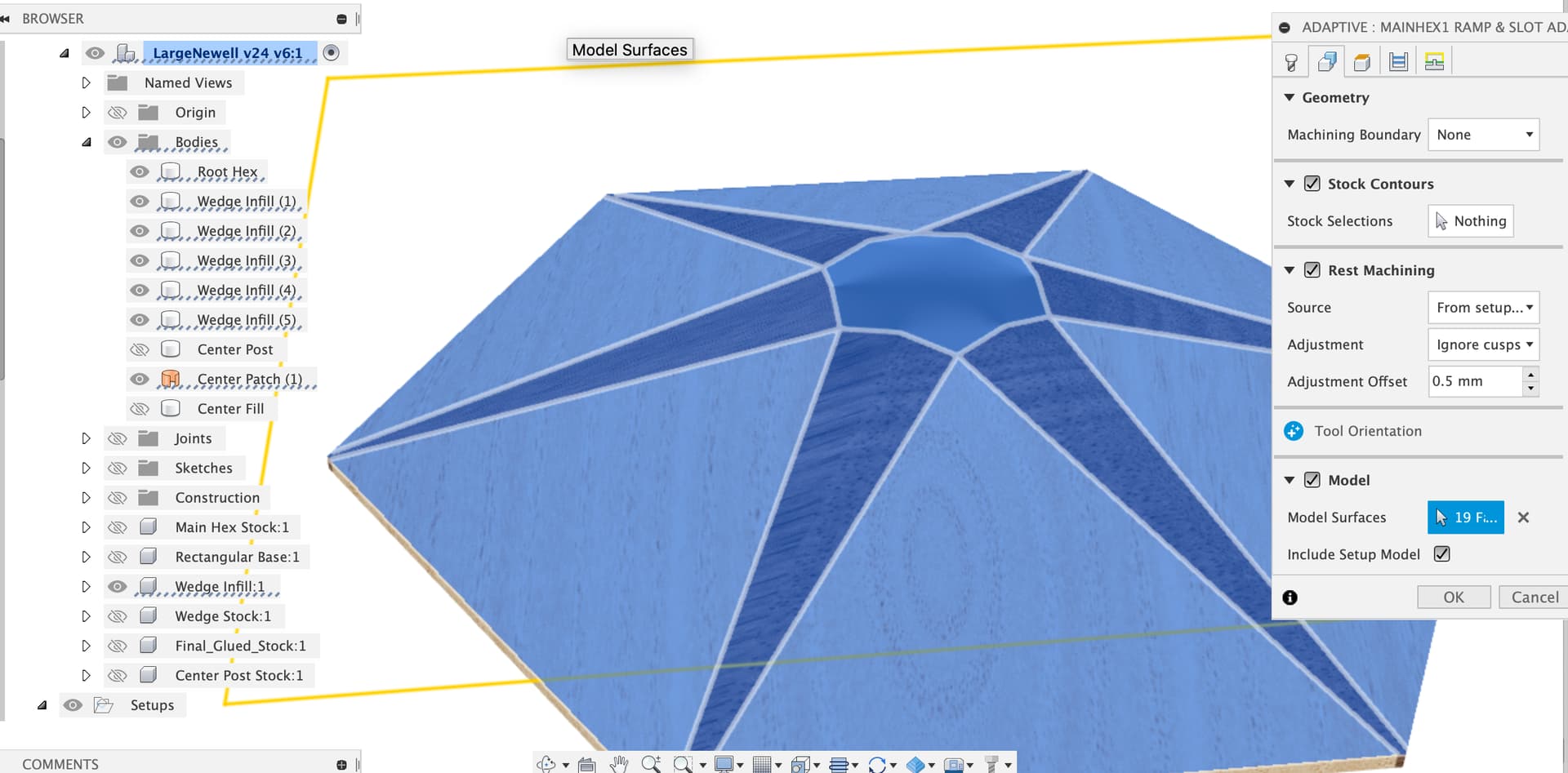Click the toolpath visibility coil icon

[838, 764]
